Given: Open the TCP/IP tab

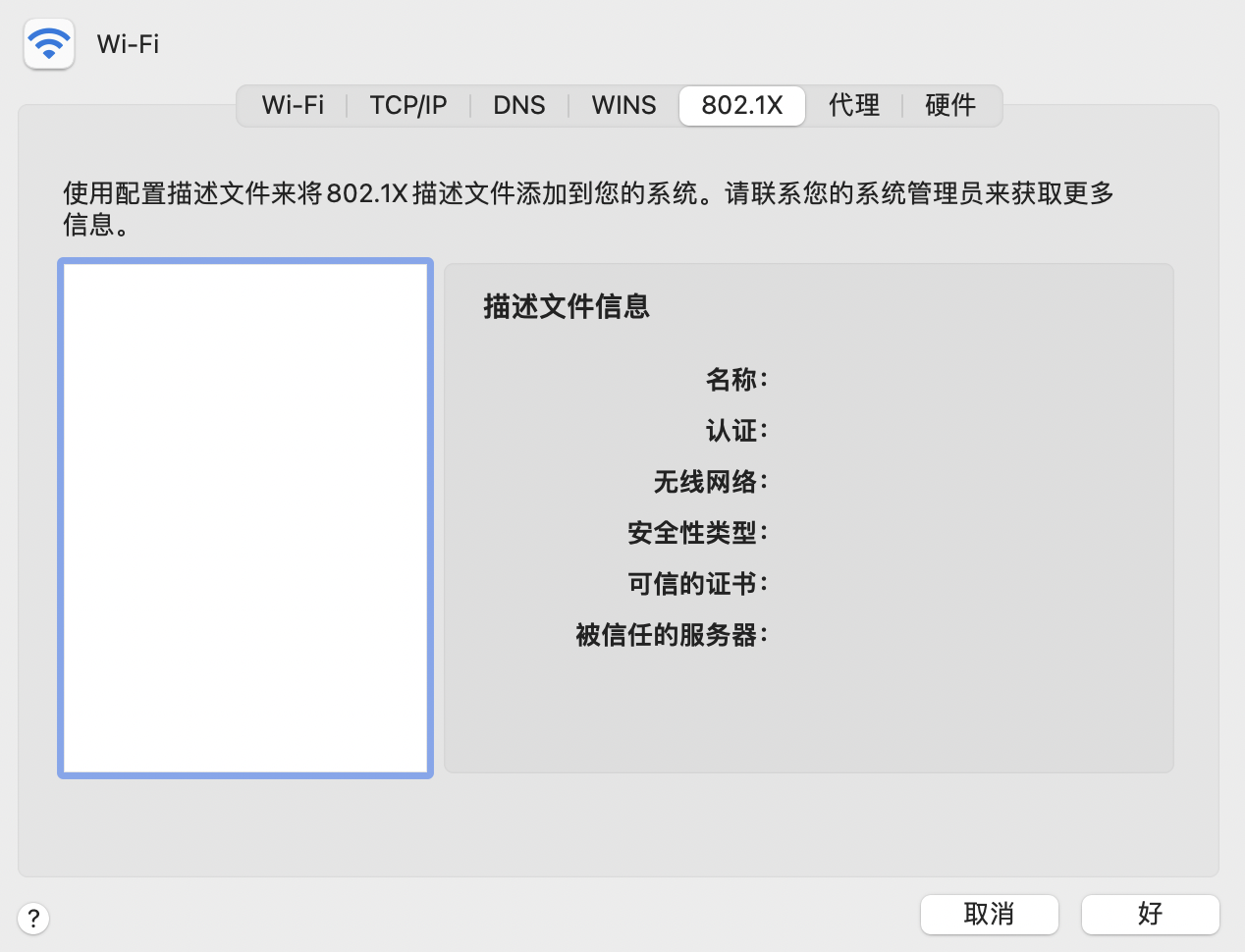Looking at the screenshot, I should pyautogui.click(x=408, y=106).
